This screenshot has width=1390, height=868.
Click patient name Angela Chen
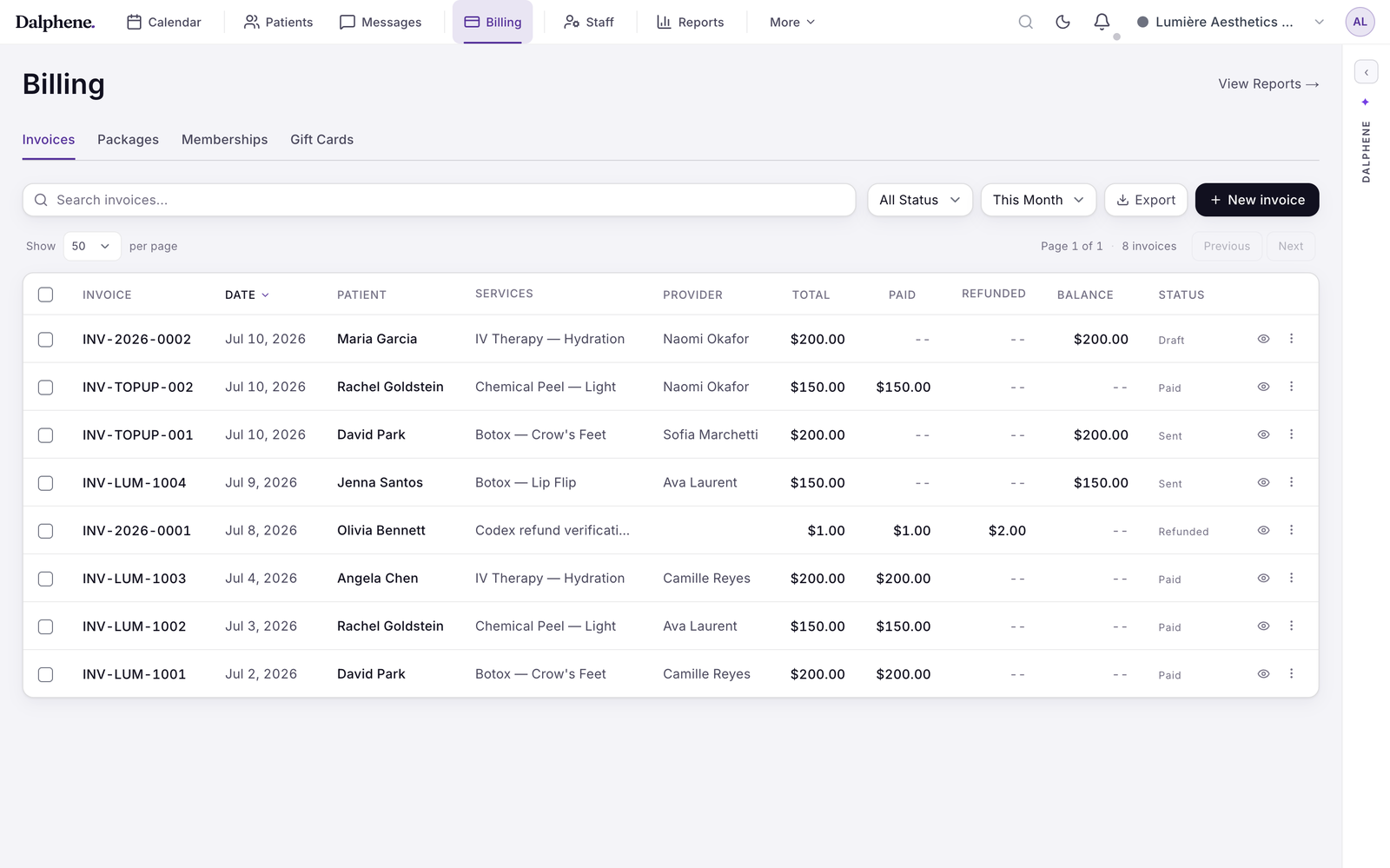click(378, 578)
